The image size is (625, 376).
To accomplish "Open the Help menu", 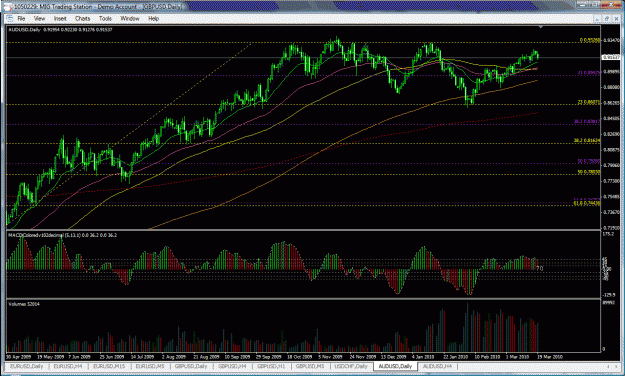I will 153,18.
